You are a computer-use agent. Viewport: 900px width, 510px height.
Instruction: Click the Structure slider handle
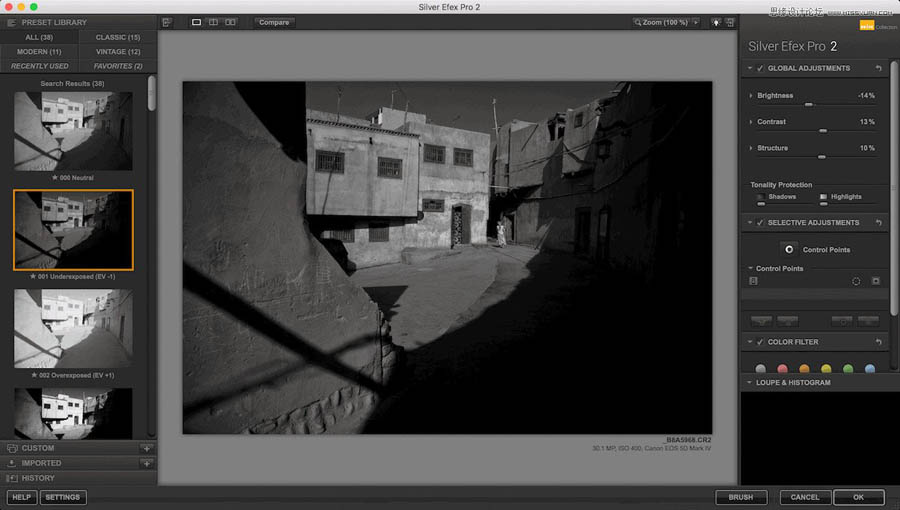tap(821, 157)
